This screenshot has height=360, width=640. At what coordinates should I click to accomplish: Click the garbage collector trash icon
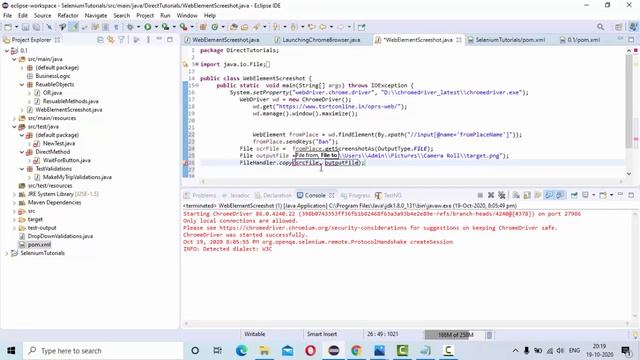(489, 335)
